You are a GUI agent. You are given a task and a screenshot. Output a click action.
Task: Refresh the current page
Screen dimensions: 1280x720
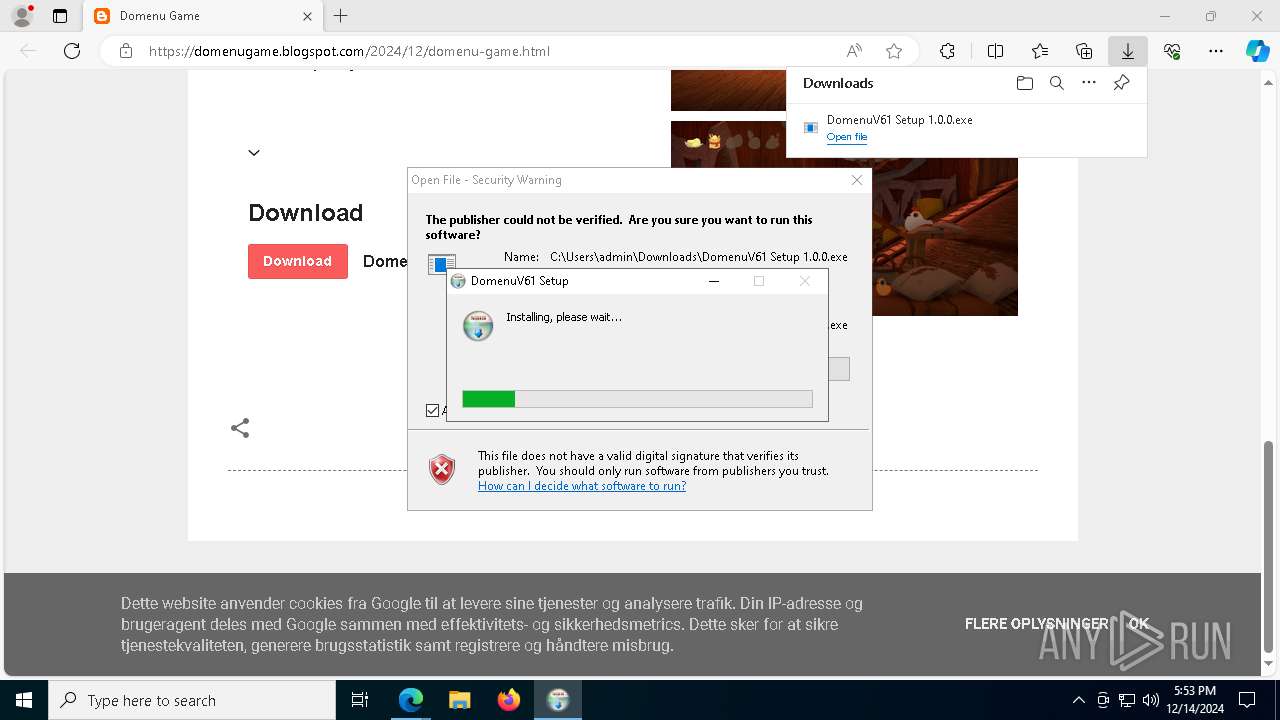(x=72, y=51)
